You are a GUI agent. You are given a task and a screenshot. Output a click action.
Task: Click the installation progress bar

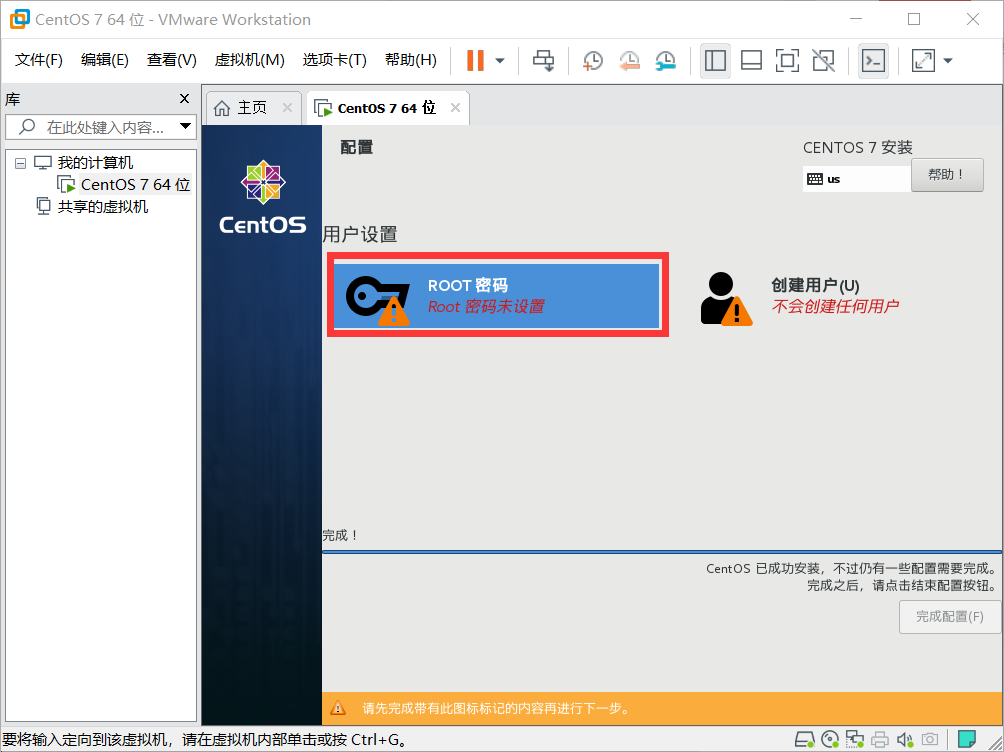[x=662, y=551]
